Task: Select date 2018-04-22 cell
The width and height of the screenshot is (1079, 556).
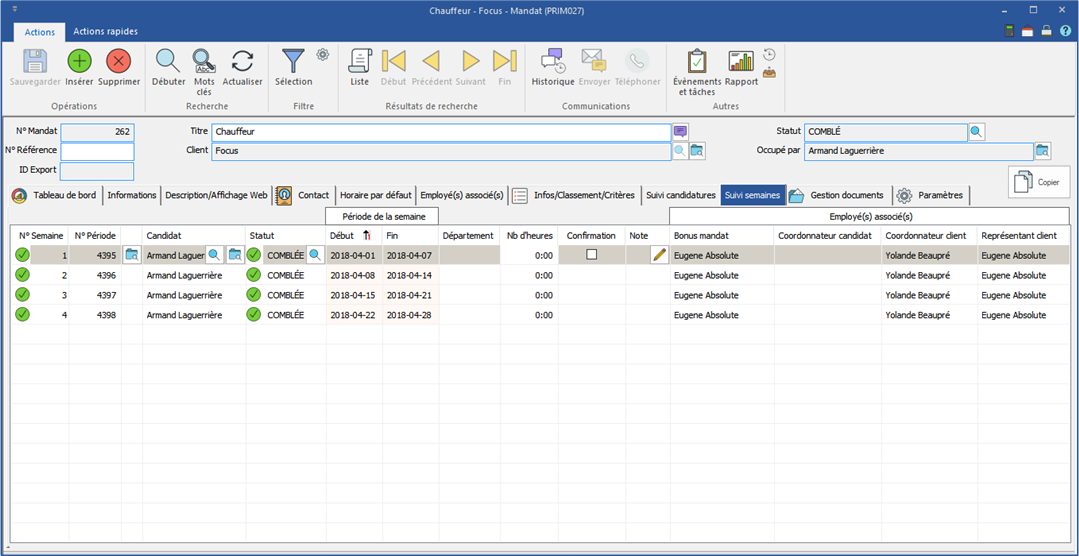Action: (x=354, y=315)
